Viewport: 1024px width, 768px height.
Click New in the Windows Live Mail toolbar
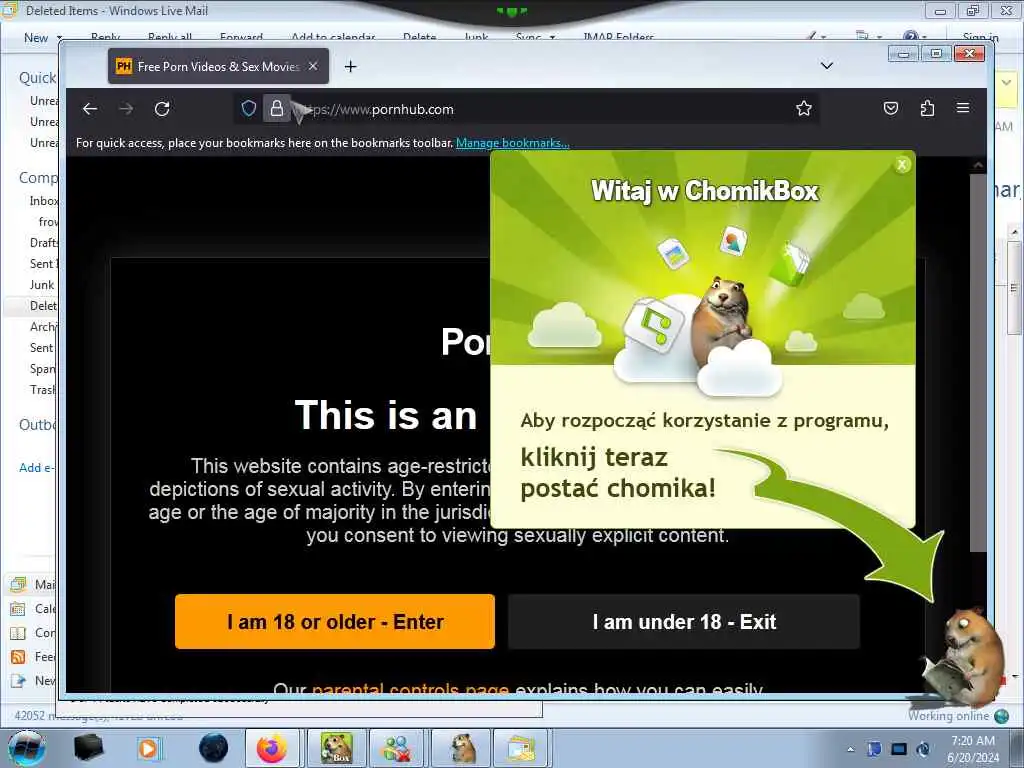[x=36, y=38]
